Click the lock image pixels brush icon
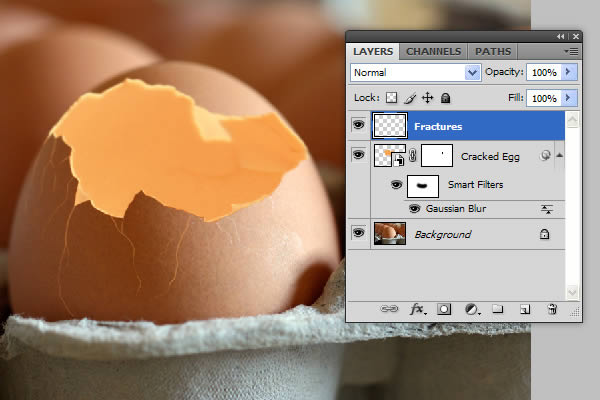The width and height of the screenshot is (600, 400). tap(410, 98)
